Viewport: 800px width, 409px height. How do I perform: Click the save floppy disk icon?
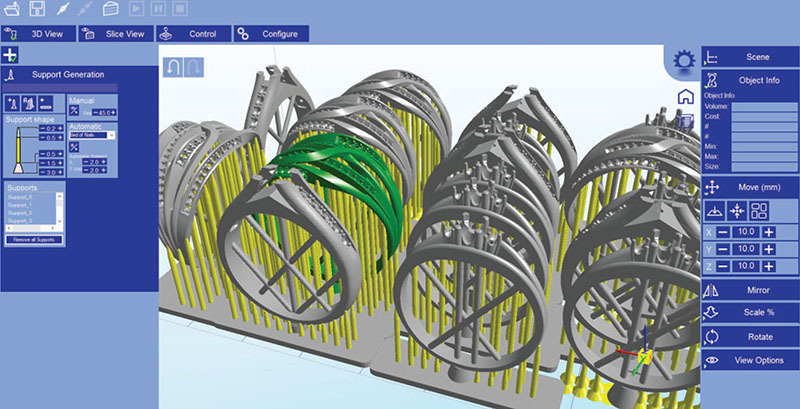click(37, 9)
